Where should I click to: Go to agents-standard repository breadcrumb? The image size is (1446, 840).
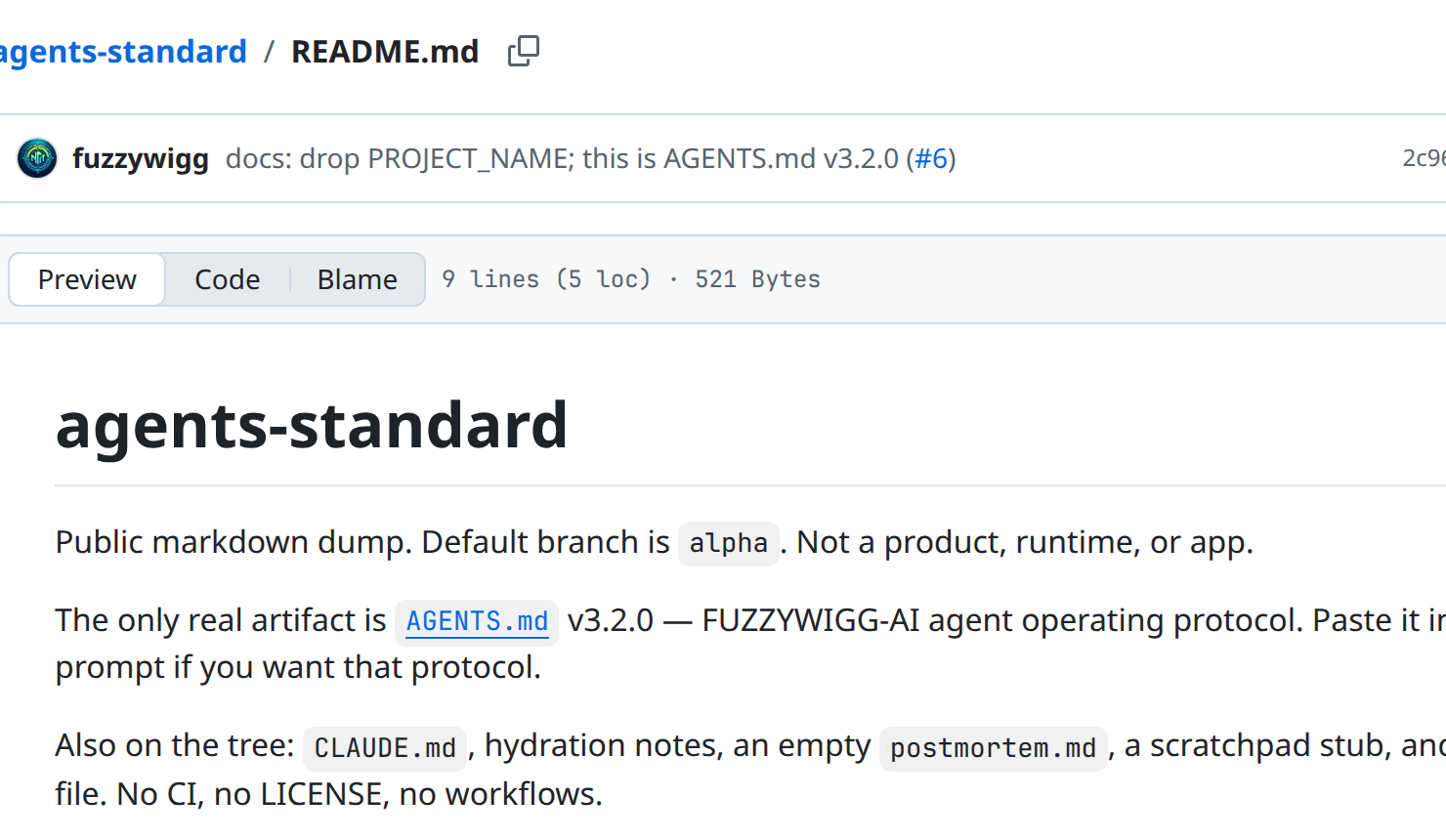(x=123, y=51)
